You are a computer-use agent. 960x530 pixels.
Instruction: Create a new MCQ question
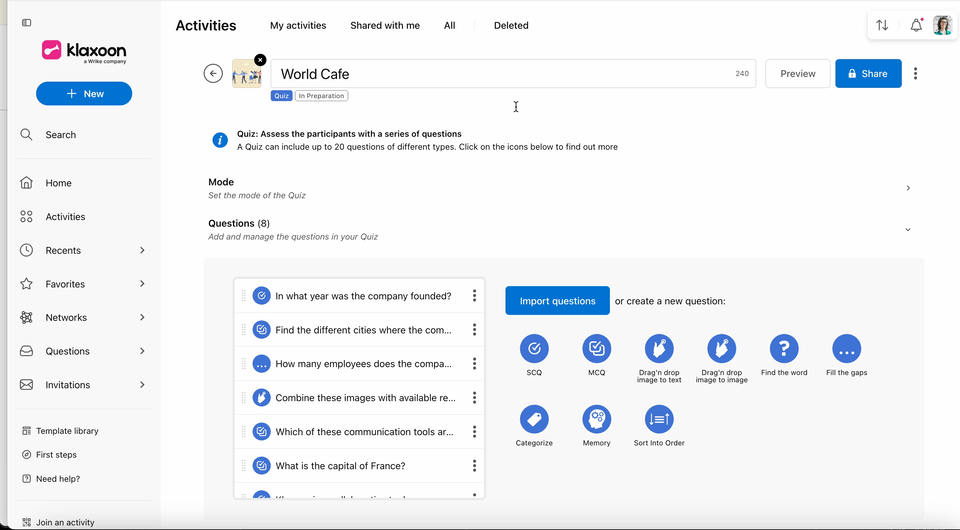pyautogui.click(x=597, y=349)
